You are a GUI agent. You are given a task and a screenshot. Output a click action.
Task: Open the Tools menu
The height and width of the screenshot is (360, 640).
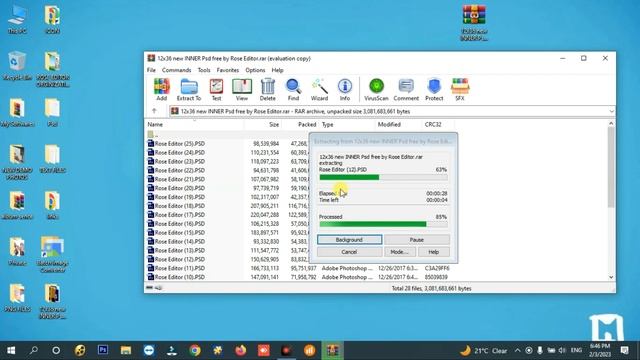(204, 70)
